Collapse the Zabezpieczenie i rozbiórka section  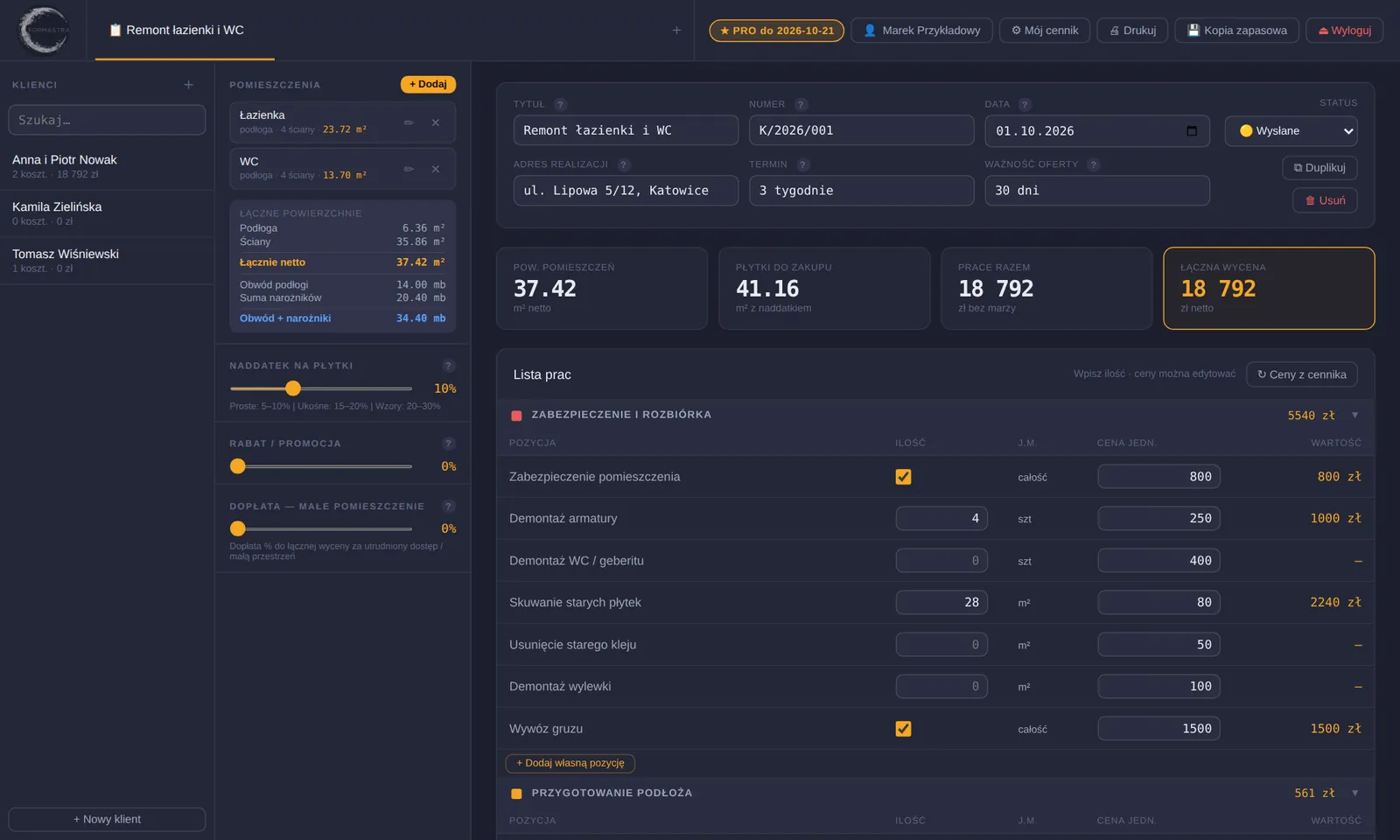click(x=1354, y=415)
